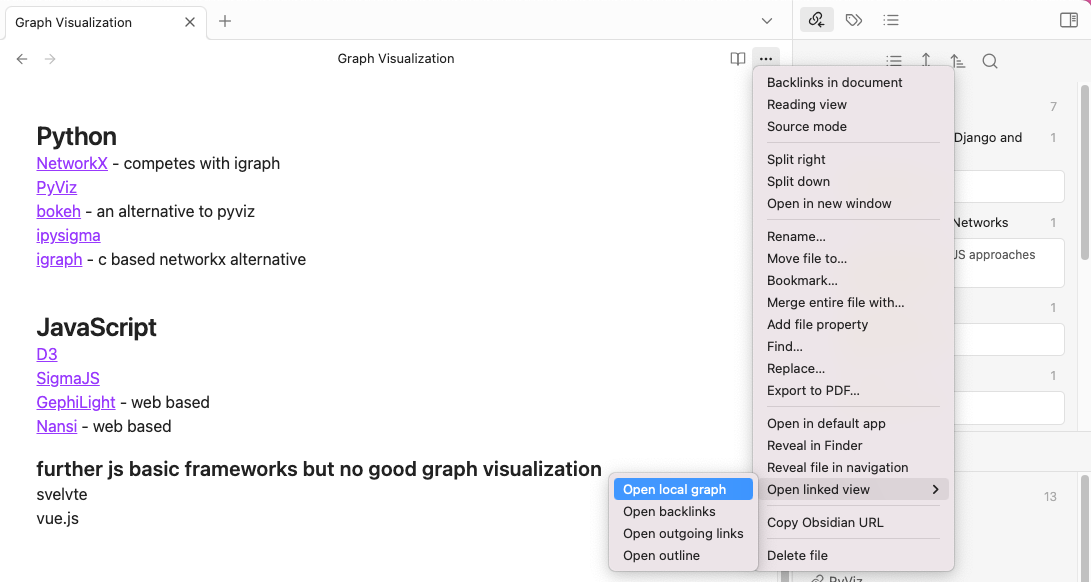Select Split down option
Image resolution: width=1091 pixels, height=582 pixels.
[x=853, y=182]
